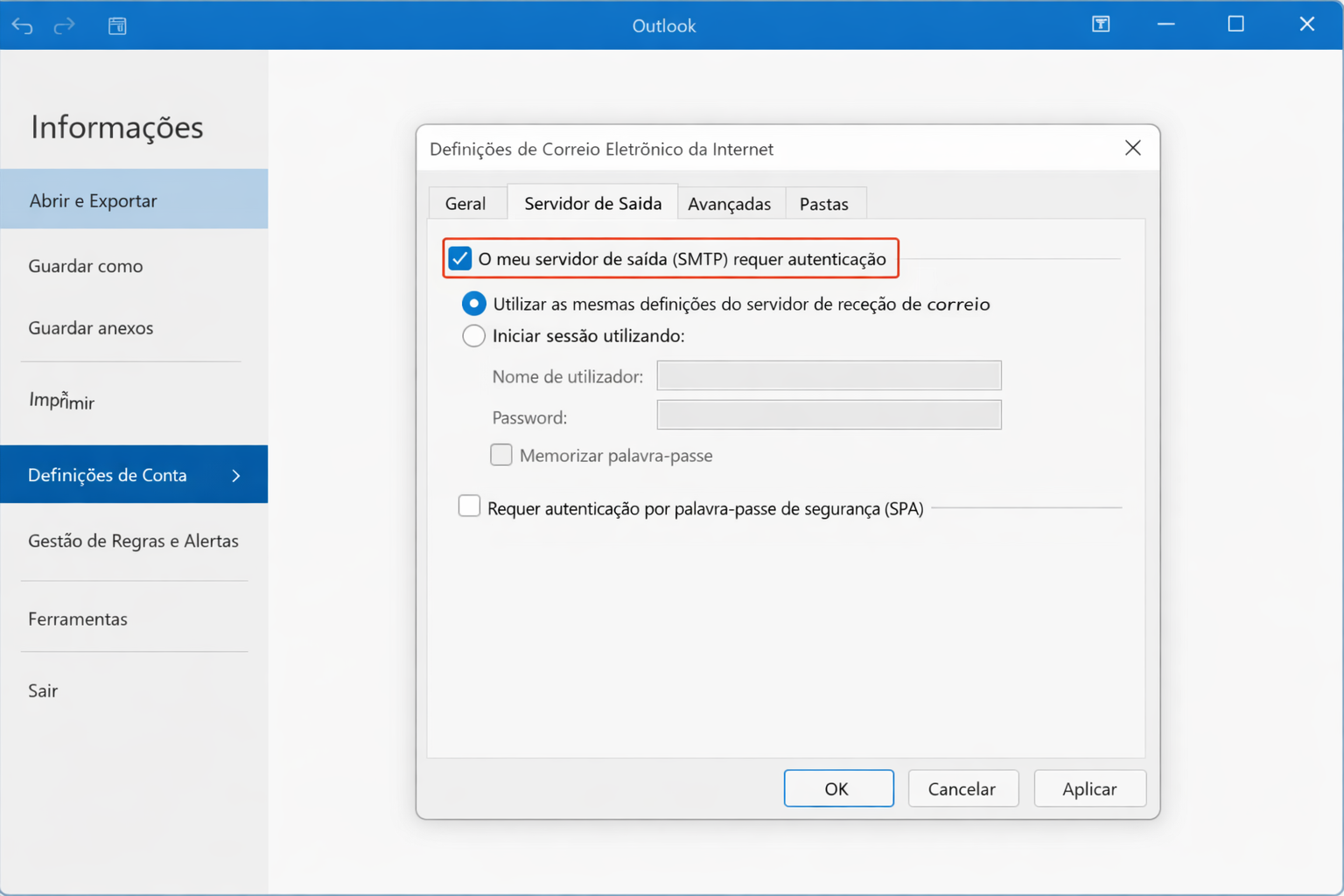
Task: Click the window icon beside the redo arrow
Action: point(117,26)
